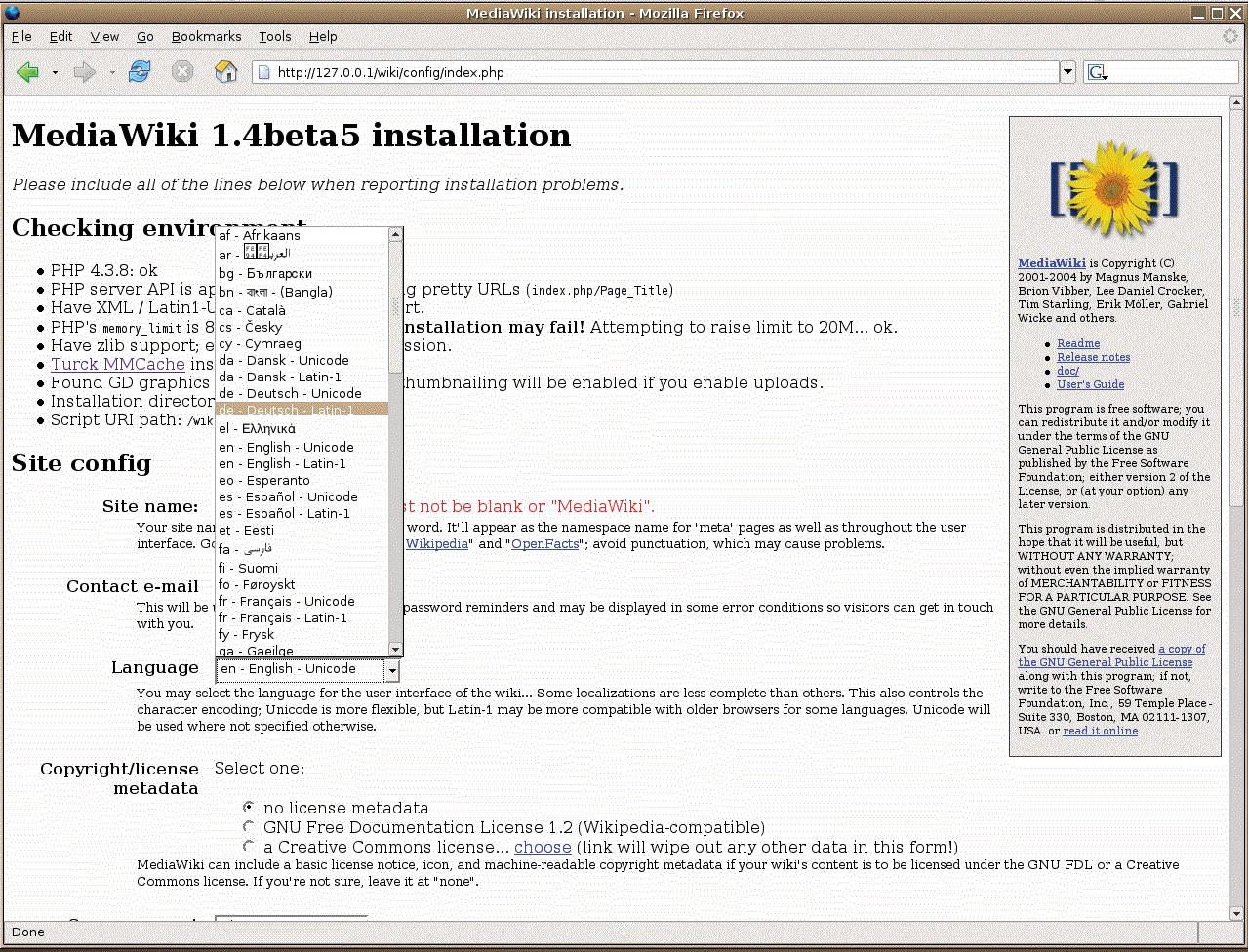This screenshot has height=952, width=1248.
Task: Open the User's Guide link
Action: [x=1091, y=384]
